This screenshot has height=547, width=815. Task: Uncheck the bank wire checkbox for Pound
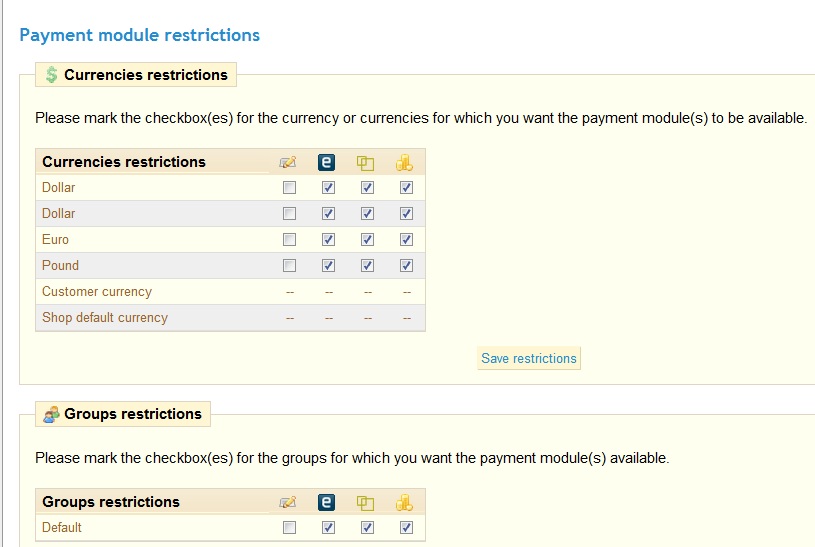click(367, 266)
